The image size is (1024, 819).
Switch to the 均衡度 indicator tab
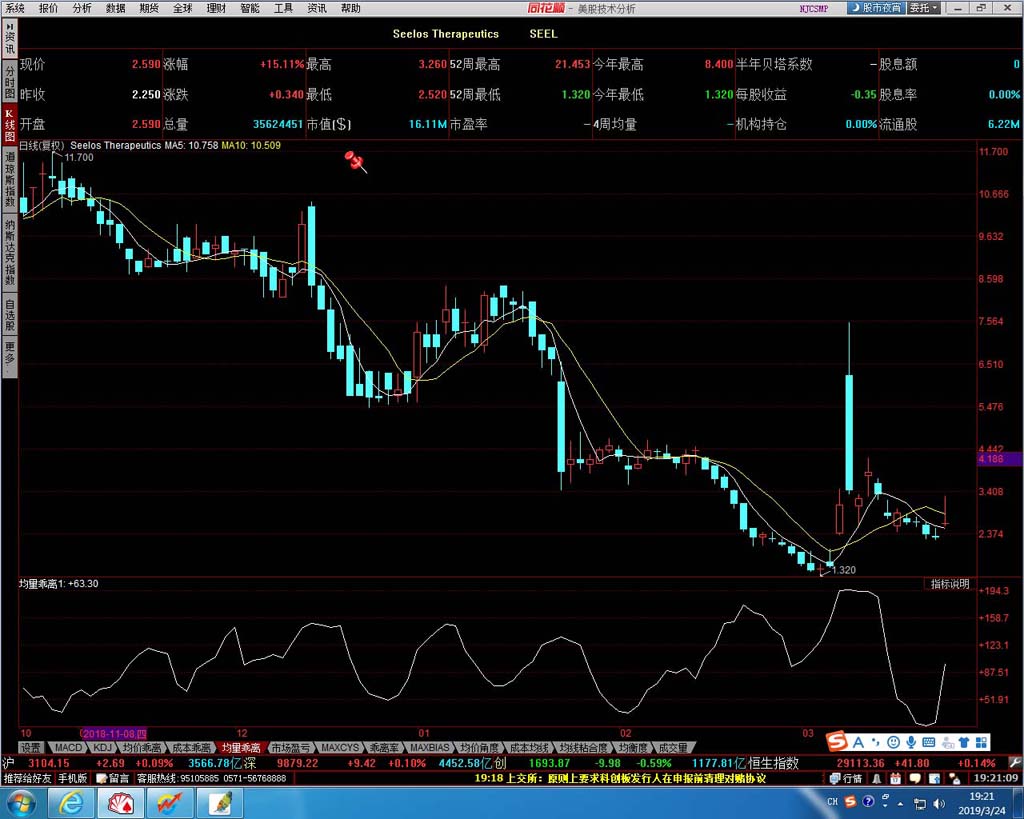click(x=632, y=748)
